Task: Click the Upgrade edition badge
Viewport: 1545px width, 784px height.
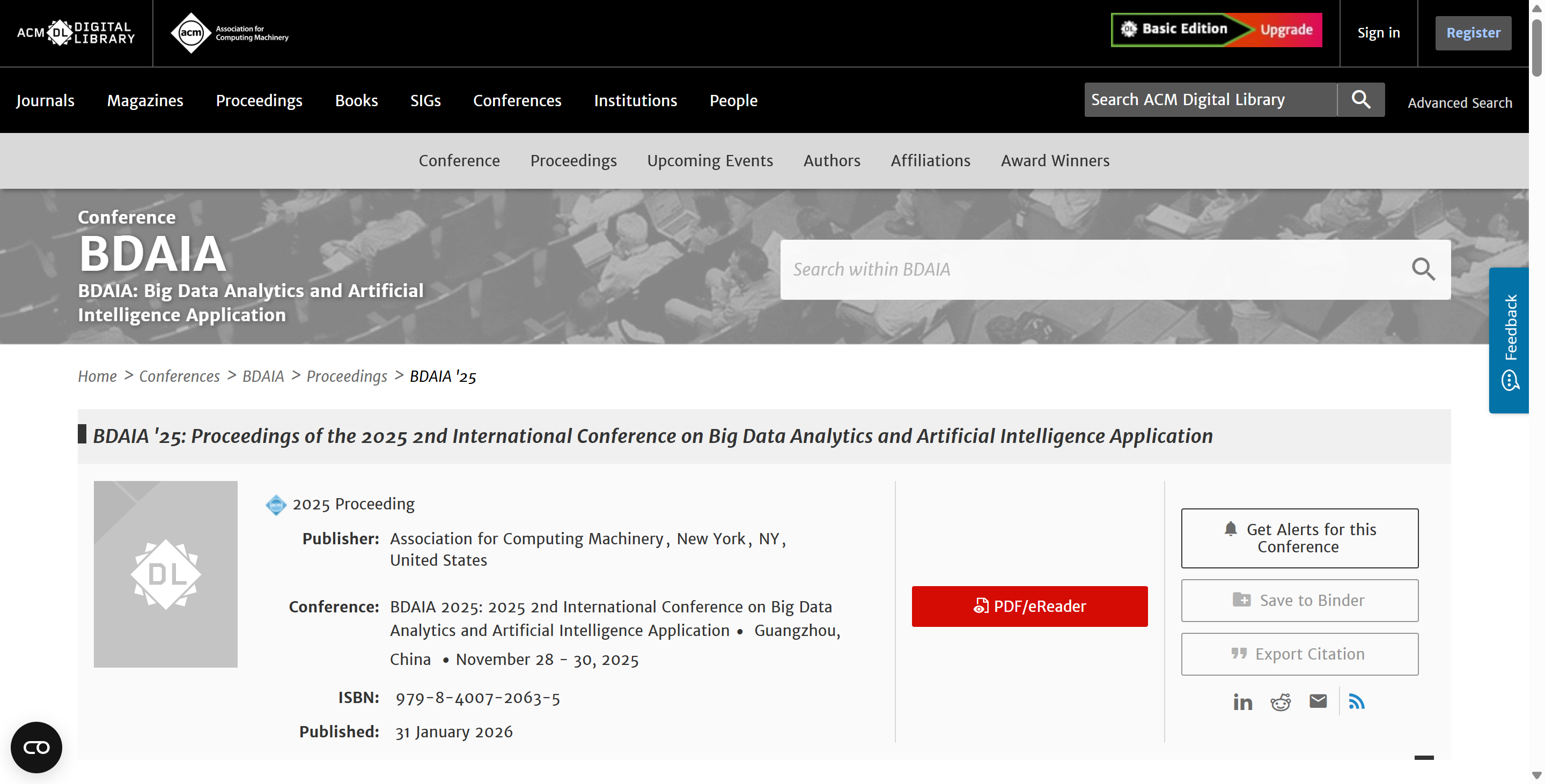Action: coord(1285,29)
